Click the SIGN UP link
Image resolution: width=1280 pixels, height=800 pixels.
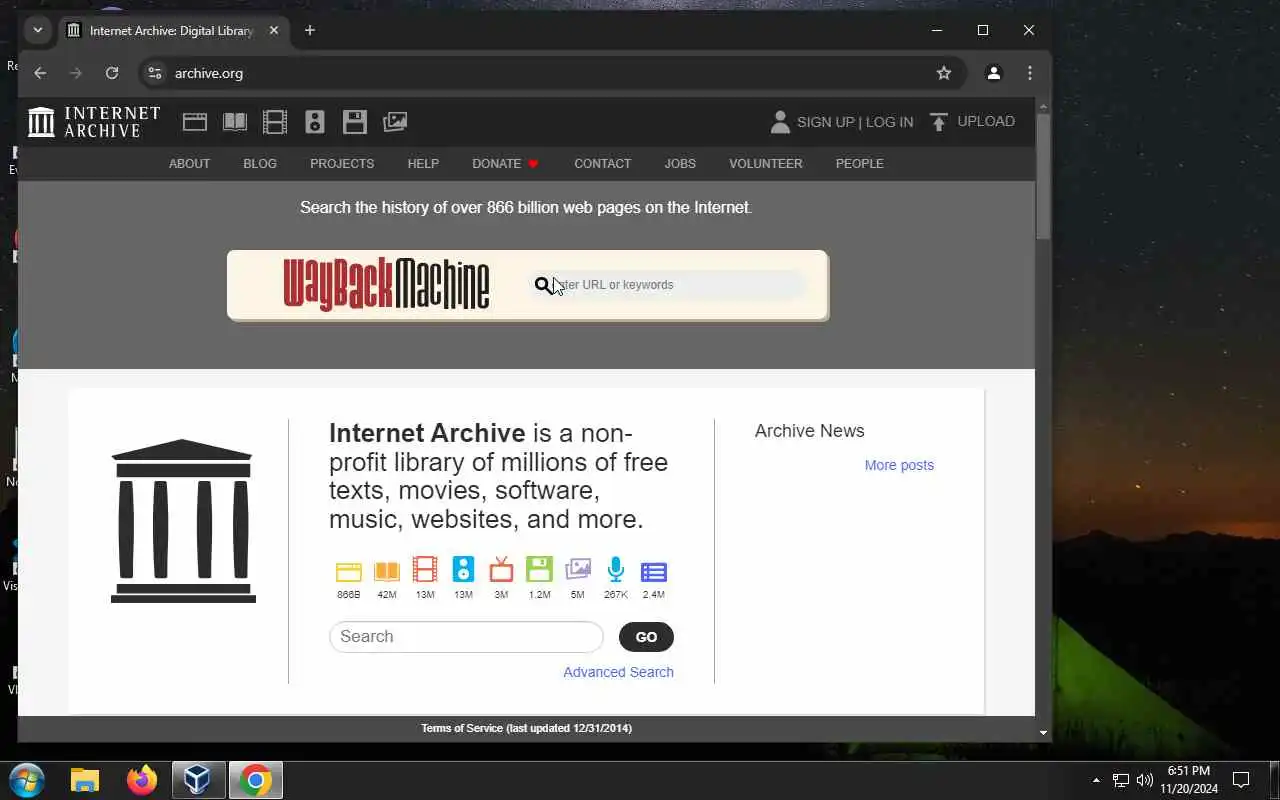pos(825,122)
